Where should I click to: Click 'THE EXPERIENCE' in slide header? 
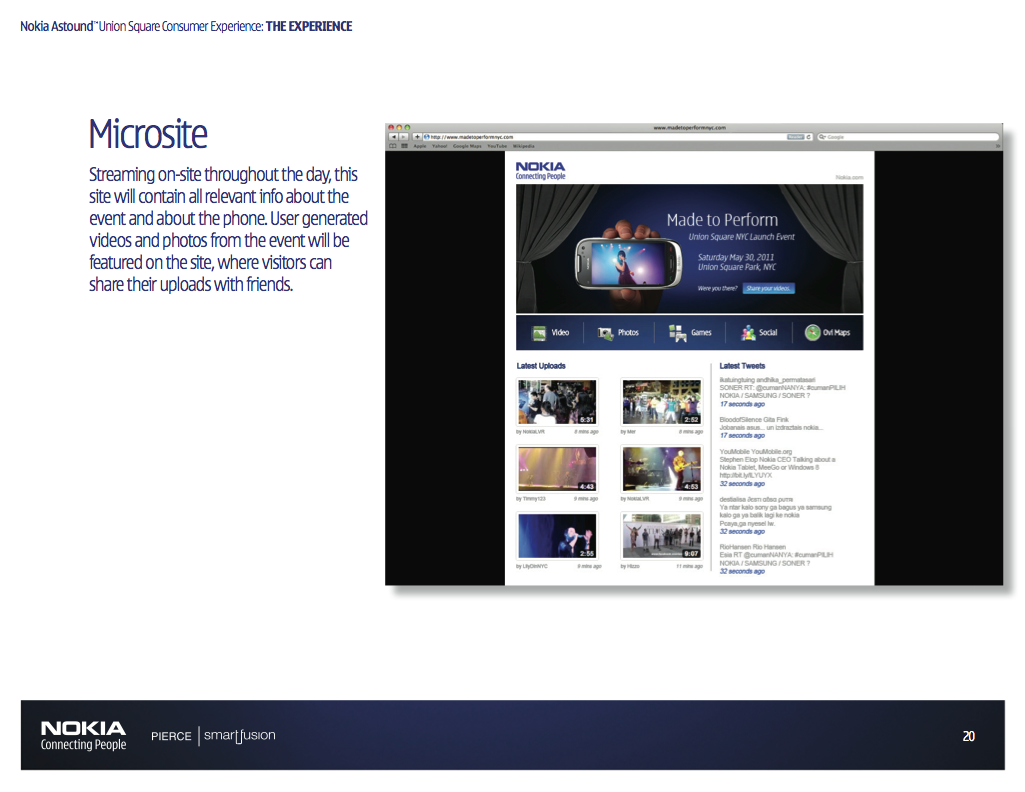tap(309, 27)
